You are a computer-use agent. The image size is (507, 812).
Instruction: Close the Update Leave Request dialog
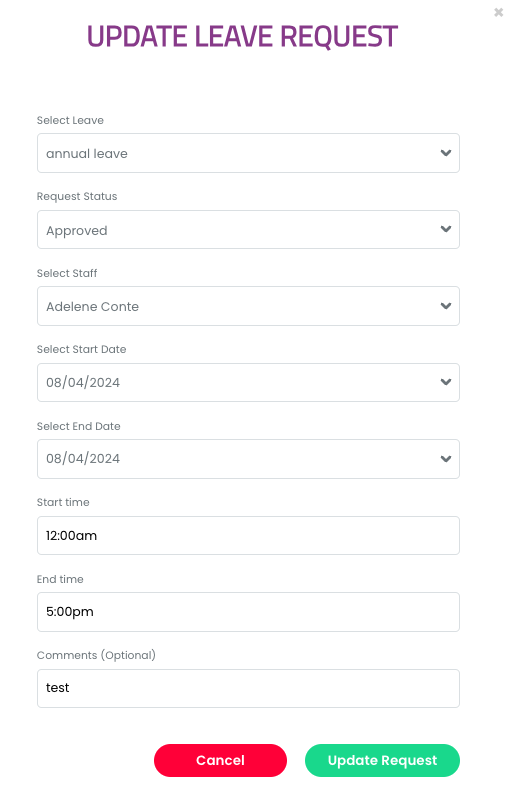[498, 12]
